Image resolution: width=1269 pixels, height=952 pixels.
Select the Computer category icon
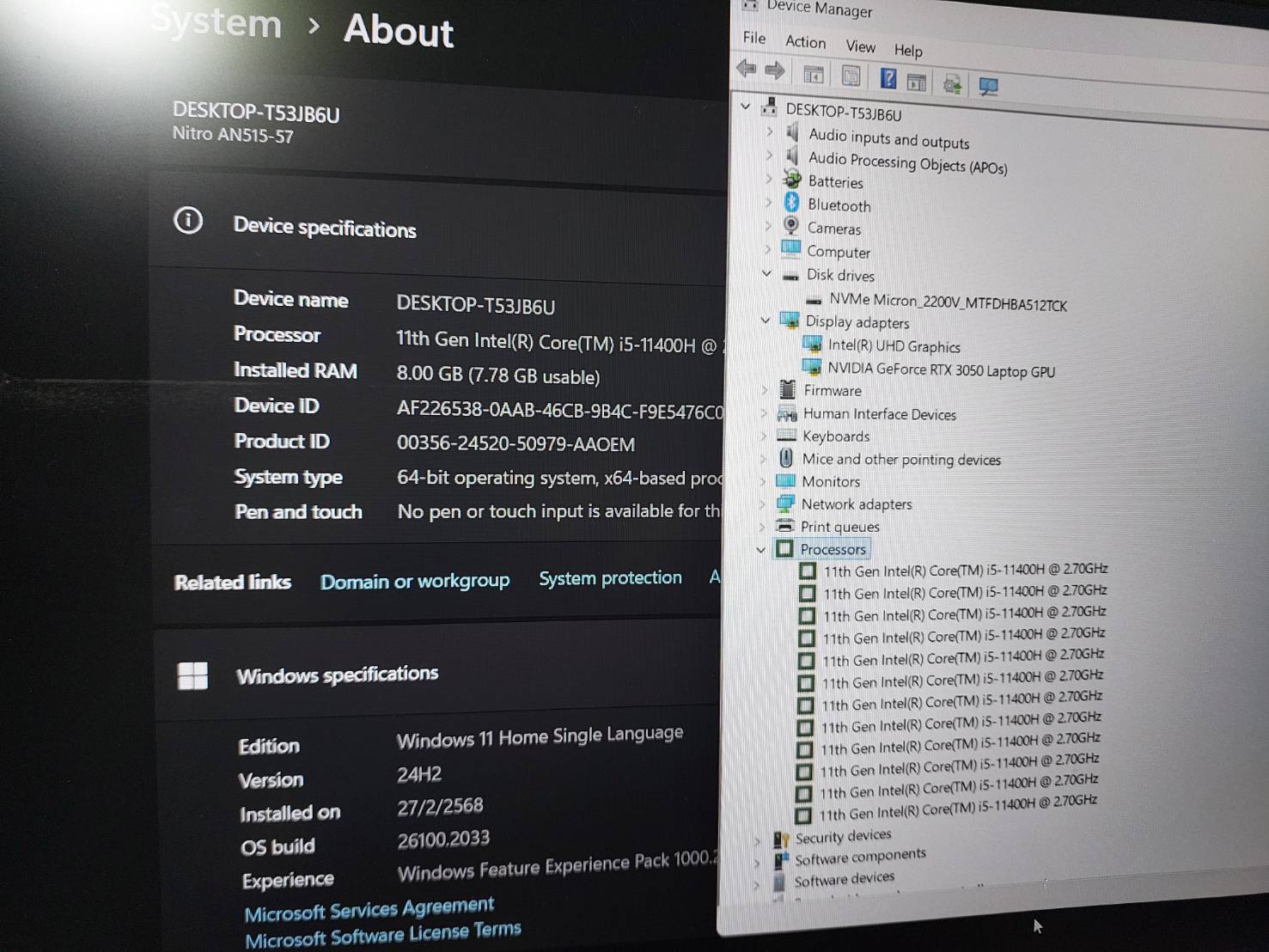tap(790, 249)
